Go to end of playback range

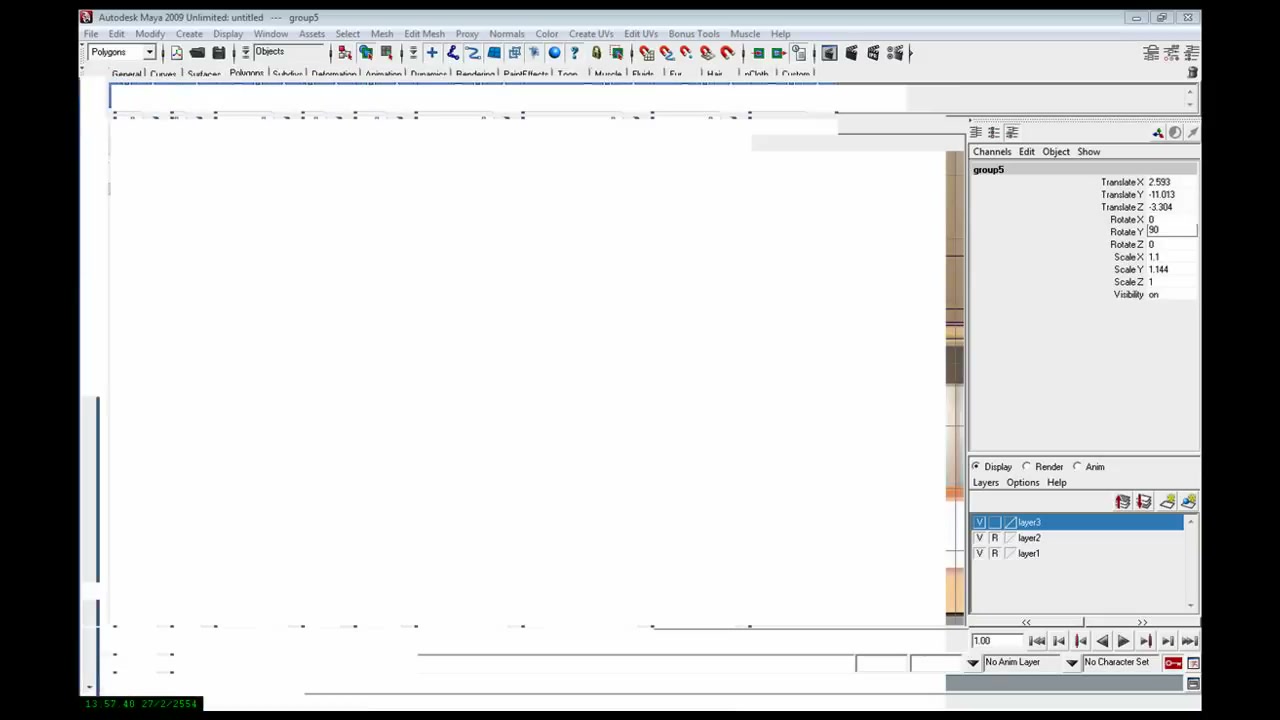(x=1189, y=641)
